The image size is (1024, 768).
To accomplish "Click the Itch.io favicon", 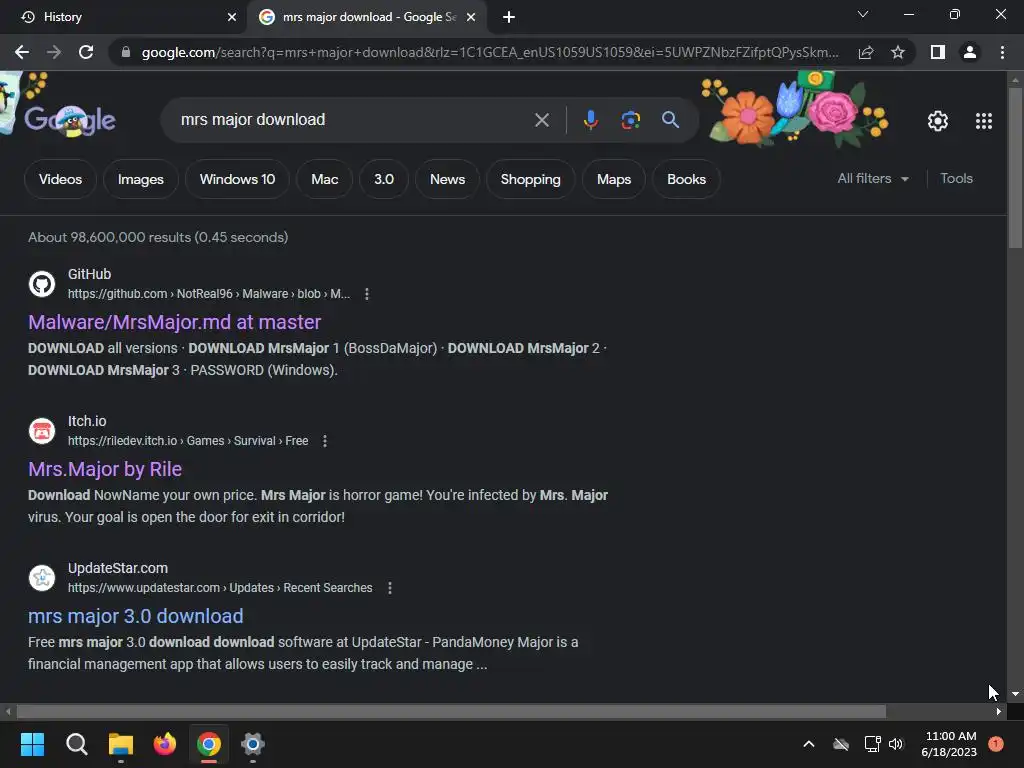I will [x=42, y=431].
